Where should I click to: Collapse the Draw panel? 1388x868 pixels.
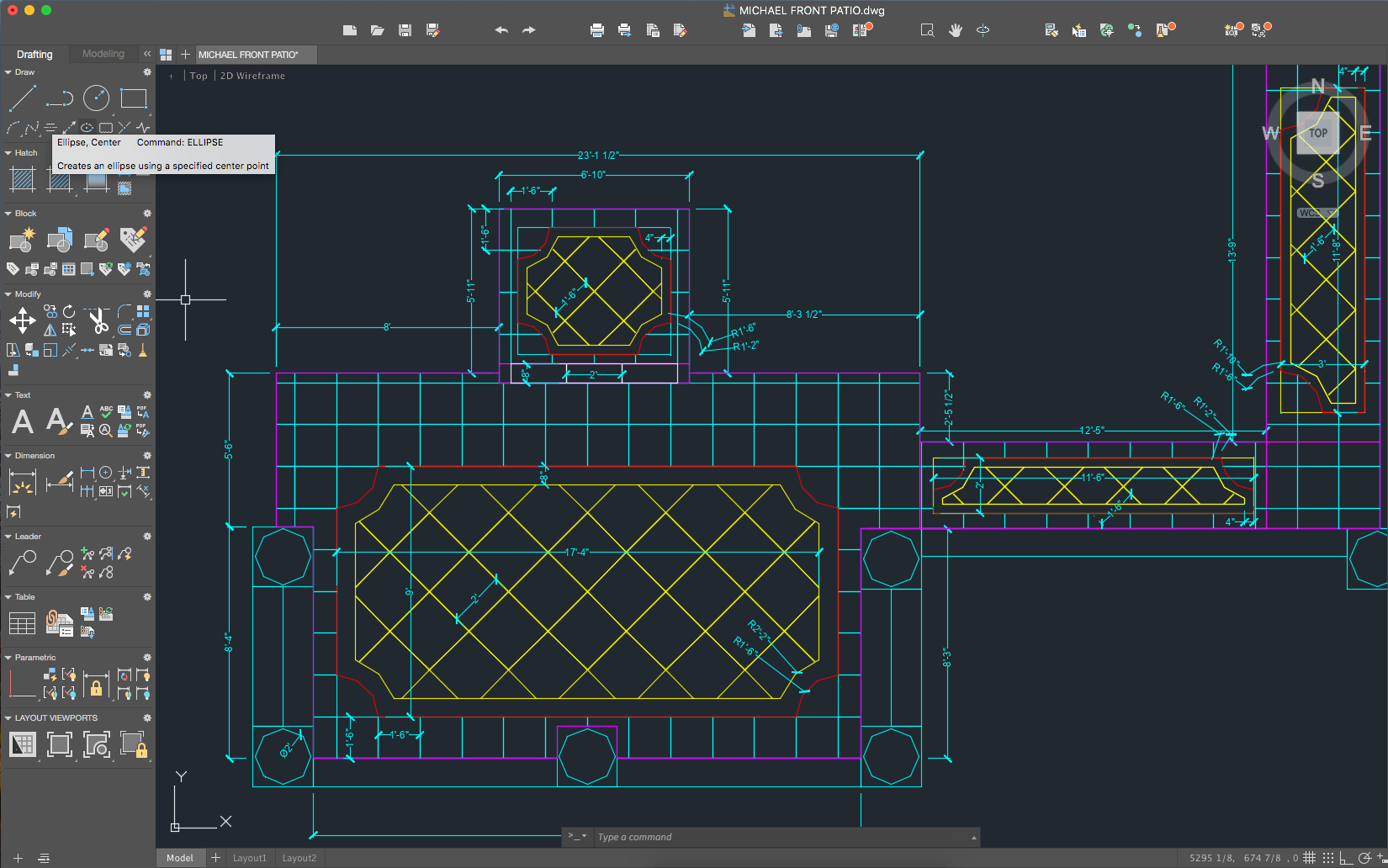tap(8, 72)
